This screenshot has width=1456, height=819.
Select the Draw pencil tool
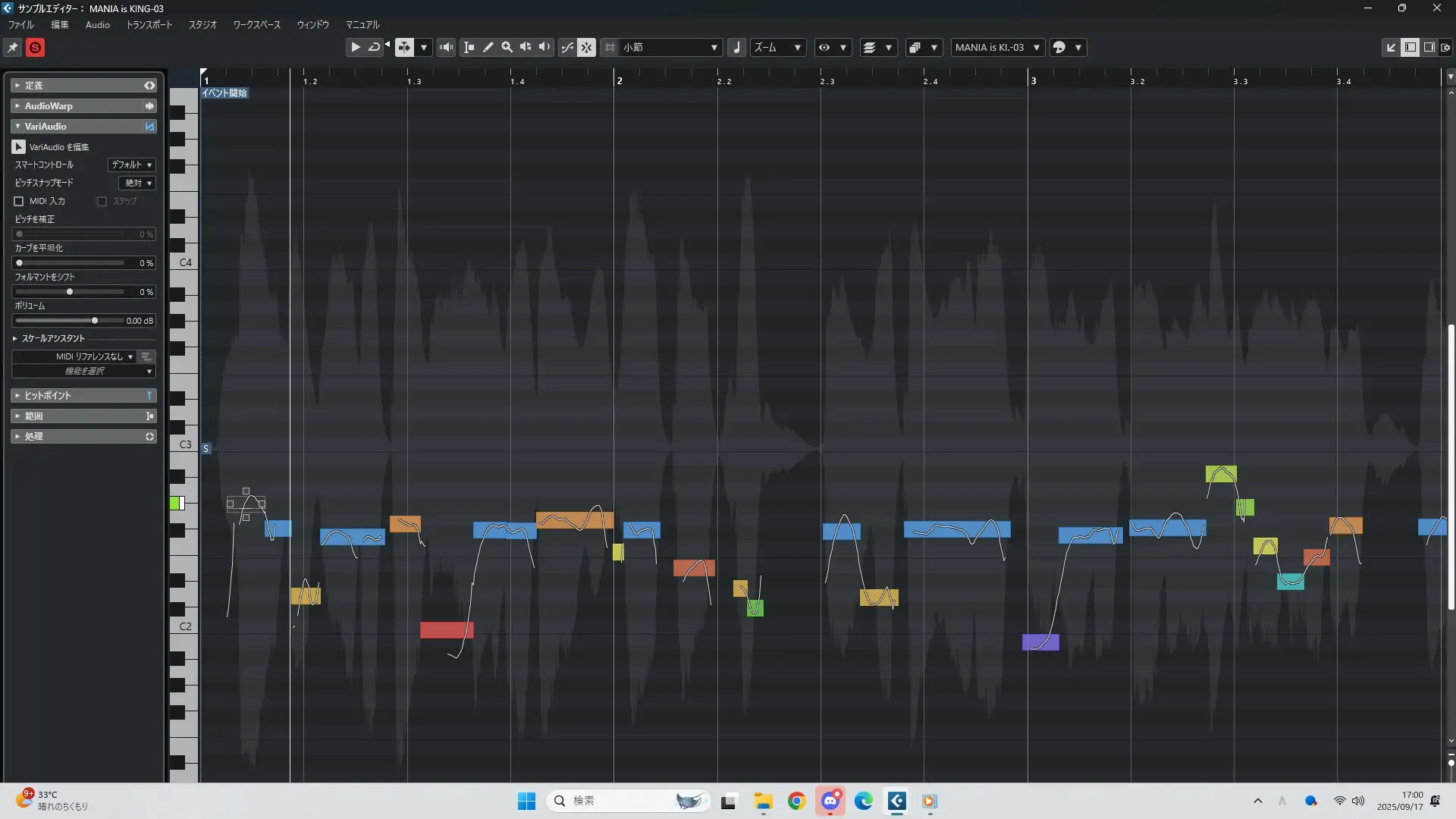[x=488, y=47]
